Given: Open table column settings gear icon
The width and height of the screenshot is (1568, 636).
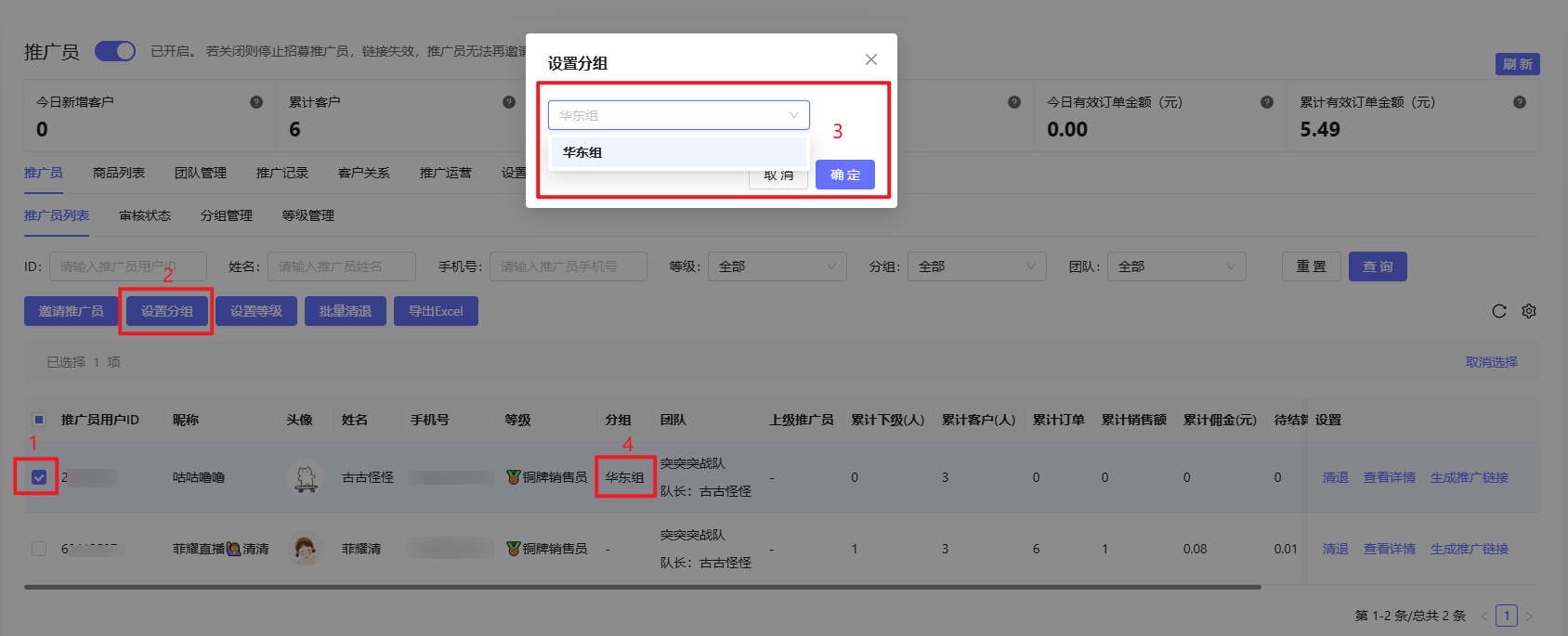Looking at the screenshot, I should click(x=1529, y=311).
